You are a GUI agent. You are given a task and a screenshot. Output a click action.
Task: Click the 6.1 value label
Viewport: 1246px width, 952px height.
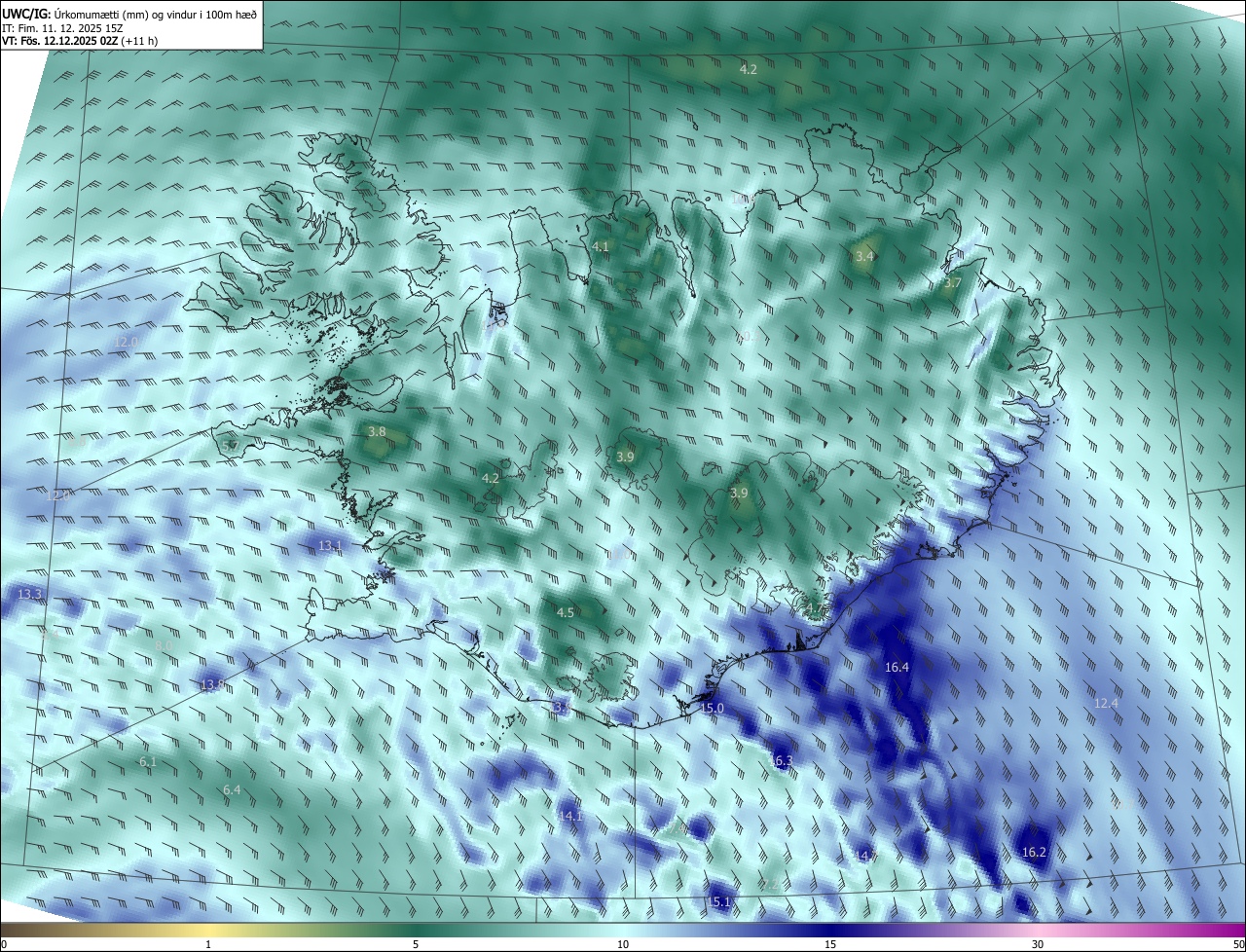148,761
